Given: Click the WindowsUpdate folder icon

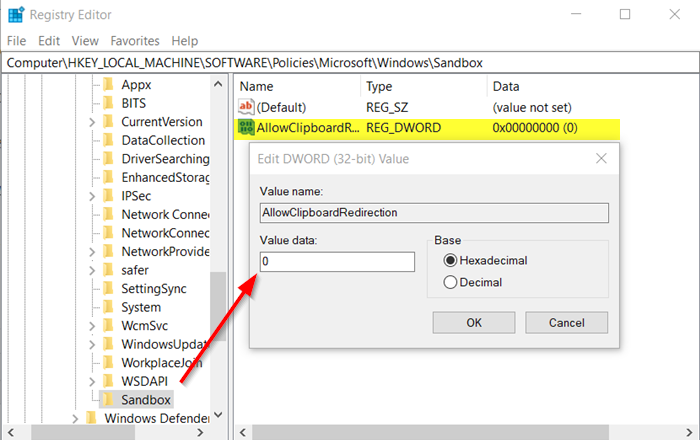Looking at the screenshot, I should (x=108, y=344).
